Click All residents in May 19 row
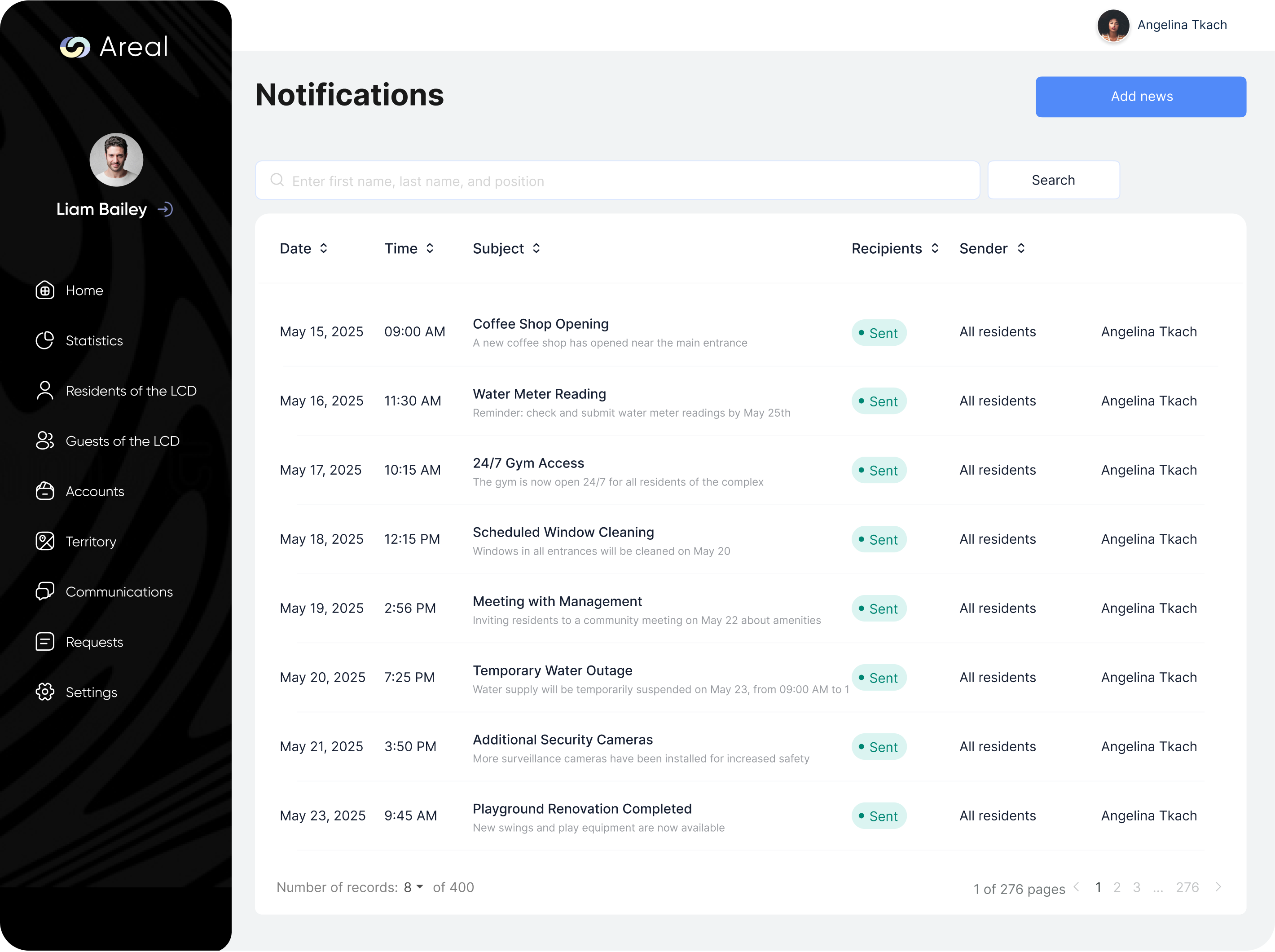 pos(997,608)
